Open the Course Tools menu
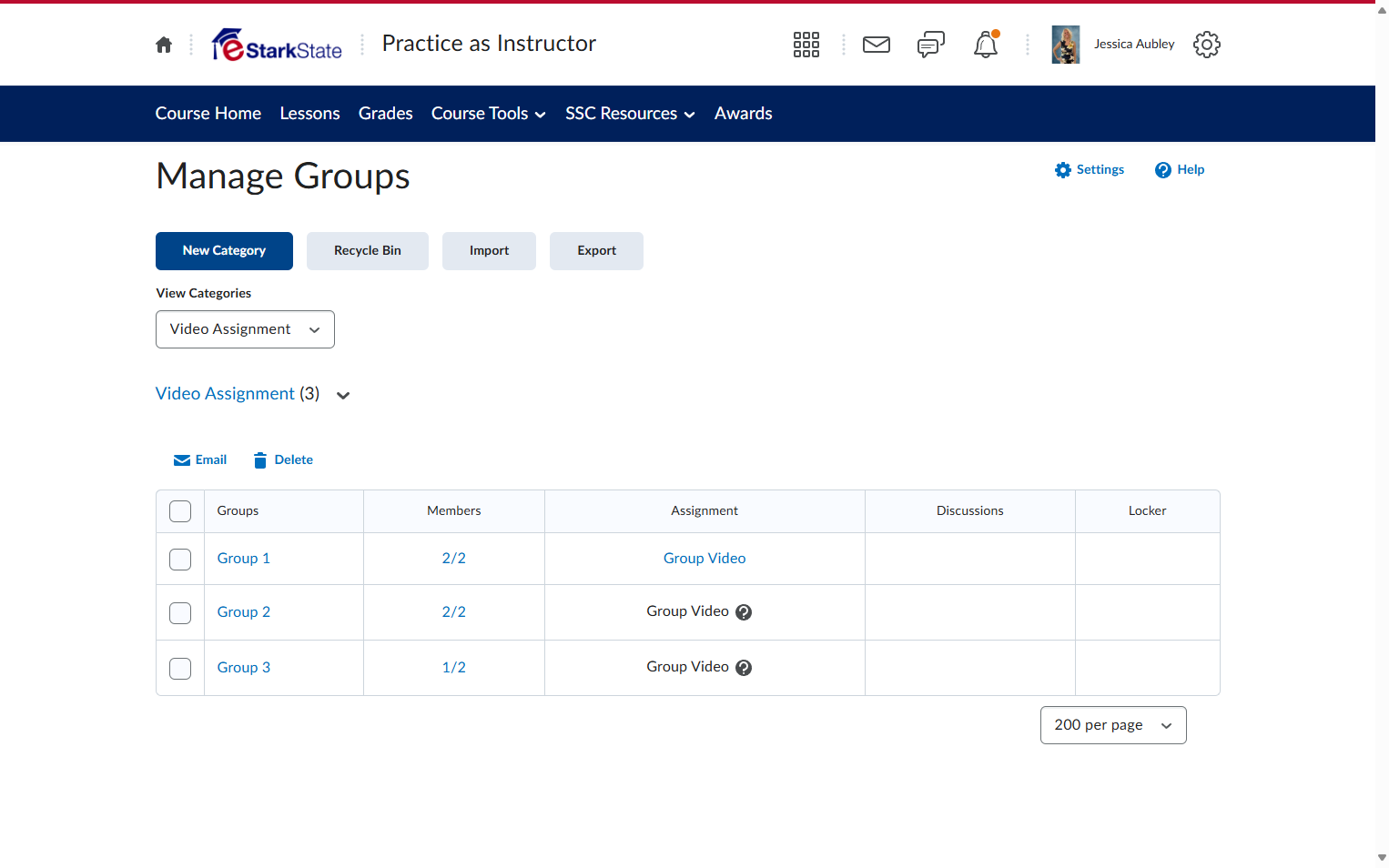Viewport: 1389px width, 868px height. 489,114
